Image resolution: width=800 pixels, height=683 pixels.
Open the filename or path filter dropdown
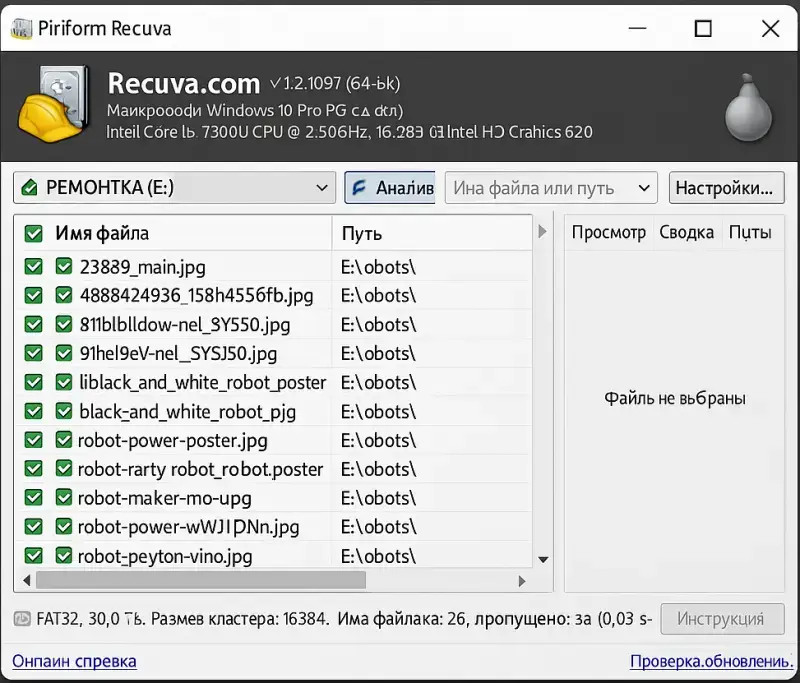[x=642, y=187]
